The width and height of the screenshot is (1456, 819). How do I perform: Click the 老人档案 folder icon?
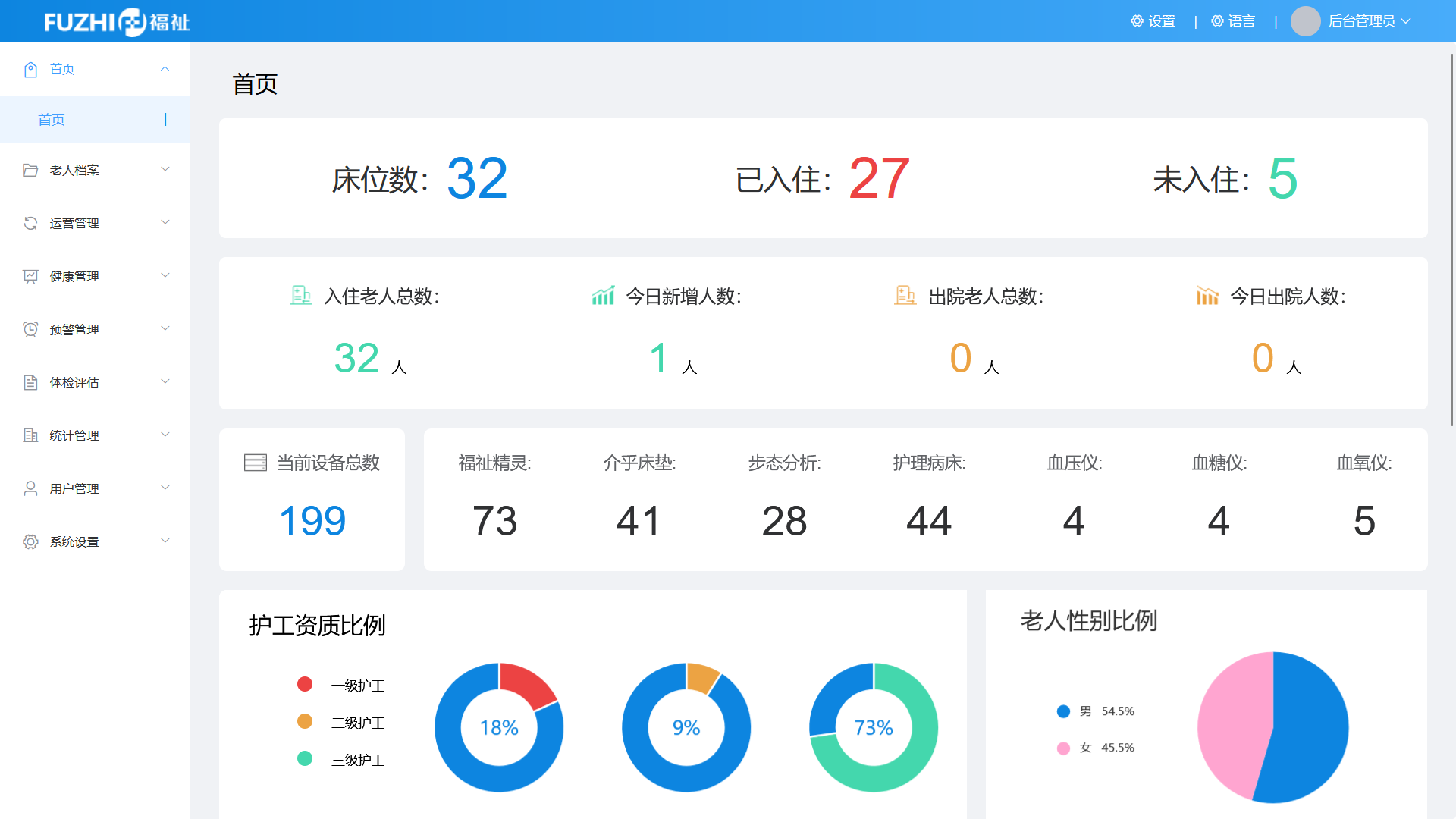tap(30, 170)
